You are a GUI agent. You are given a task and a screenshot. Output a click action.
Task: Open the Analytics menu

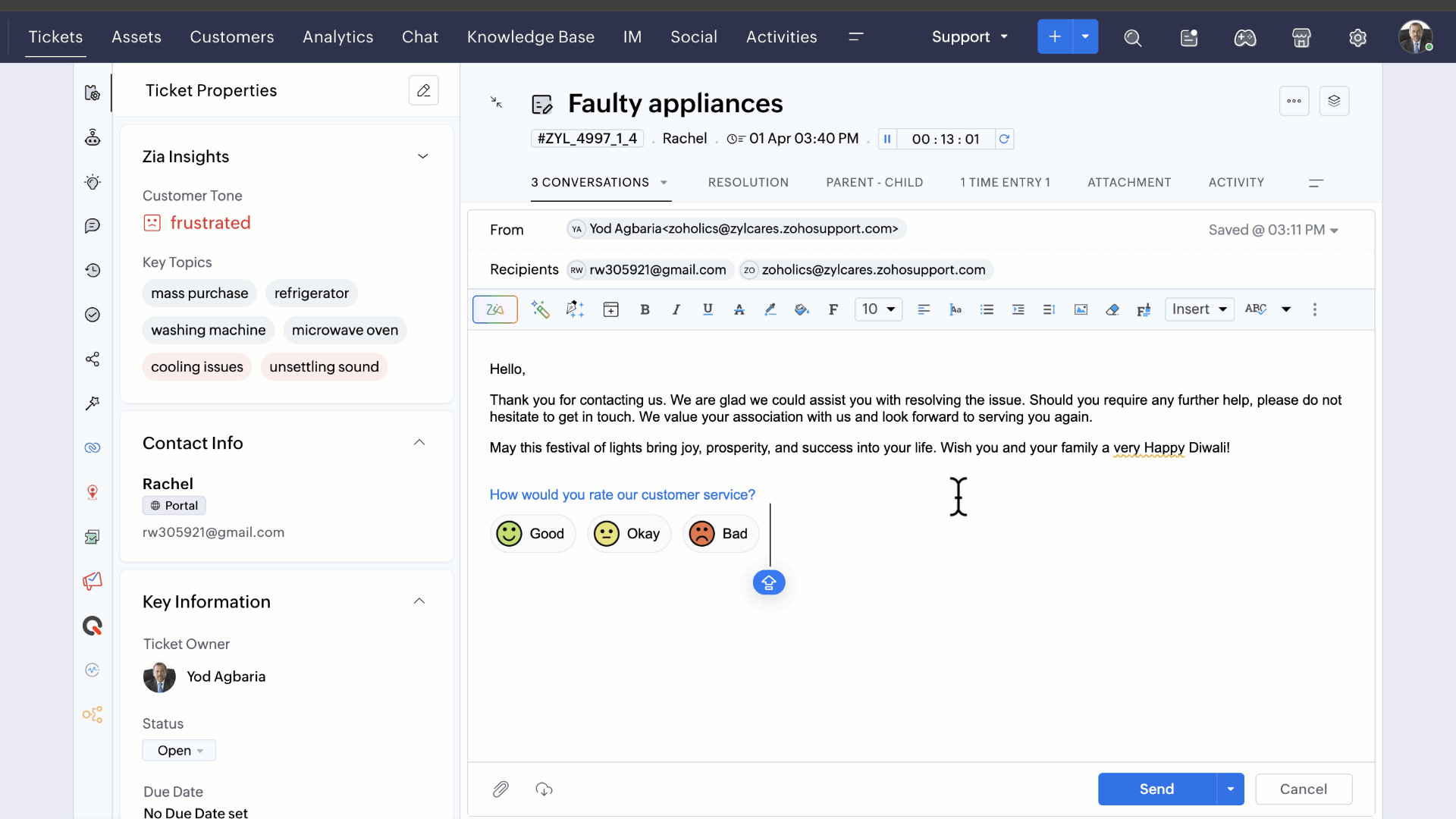[x=337, y=37]
